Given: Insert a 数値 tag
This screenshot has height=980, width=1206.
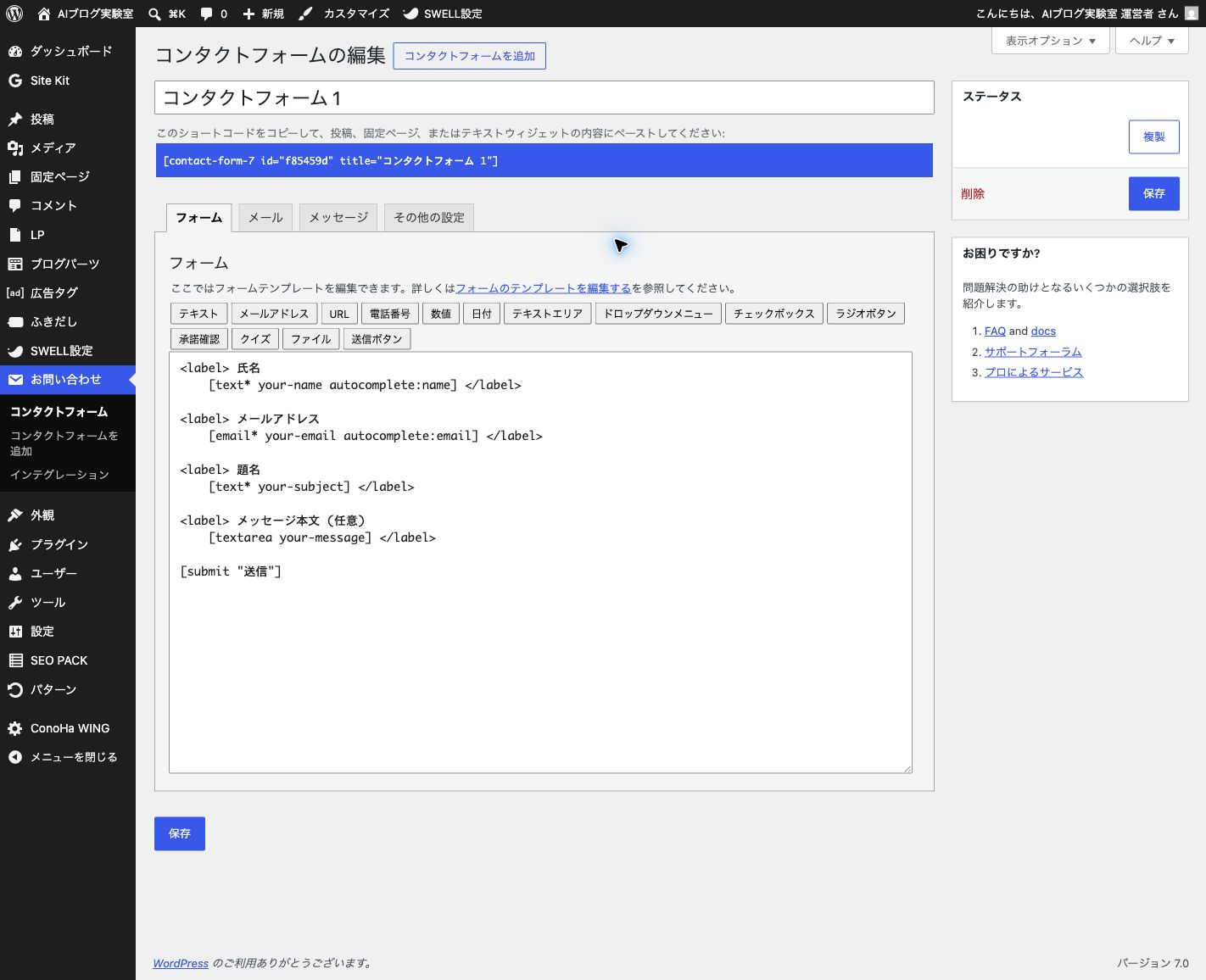Looking at the screenshot, I should pyautogui.click(x=441, y=314).
